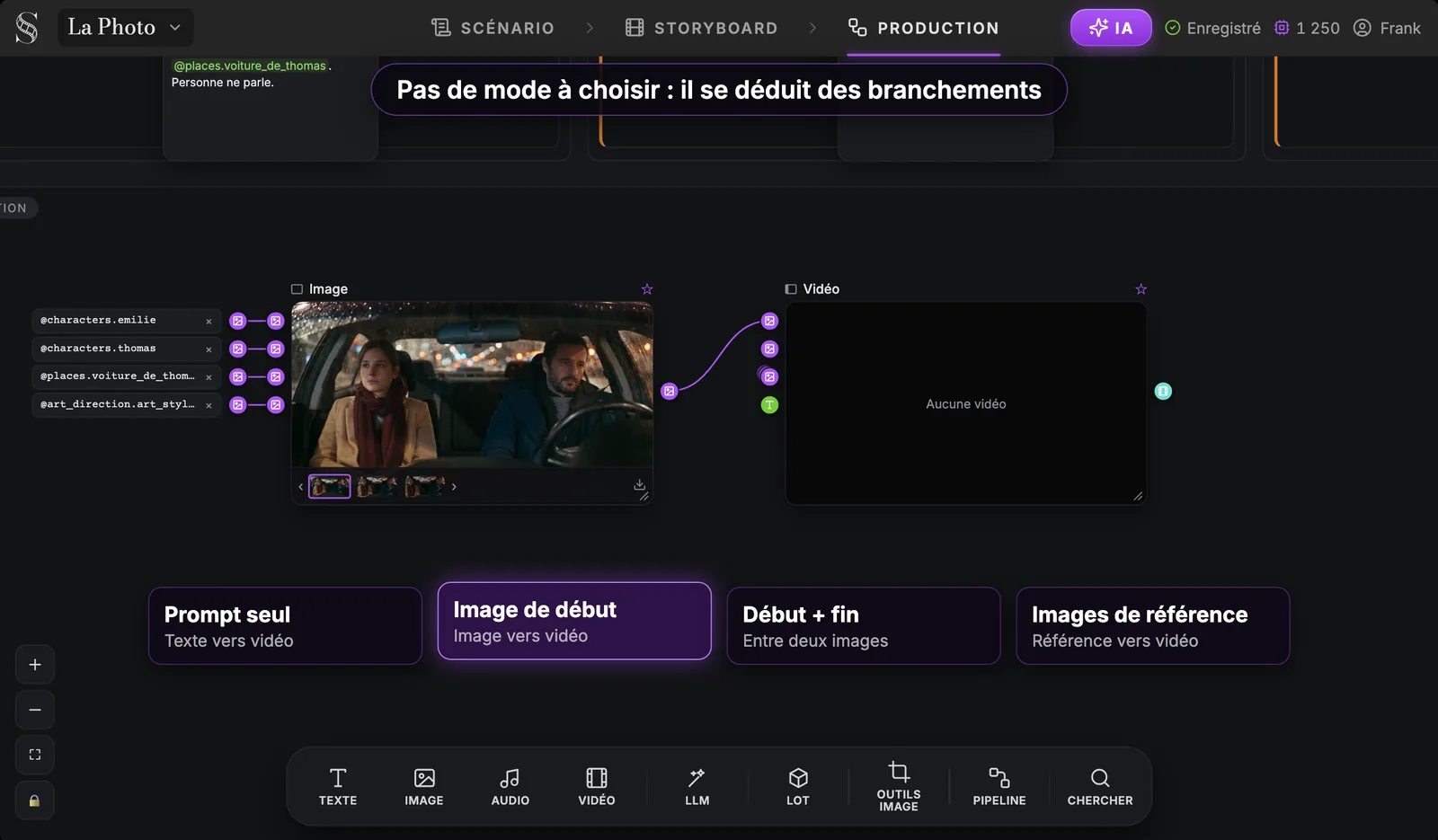The image size is (1438, 840).
Task: Favorite the Vidéo node with its star
Action: point(1141,289)
